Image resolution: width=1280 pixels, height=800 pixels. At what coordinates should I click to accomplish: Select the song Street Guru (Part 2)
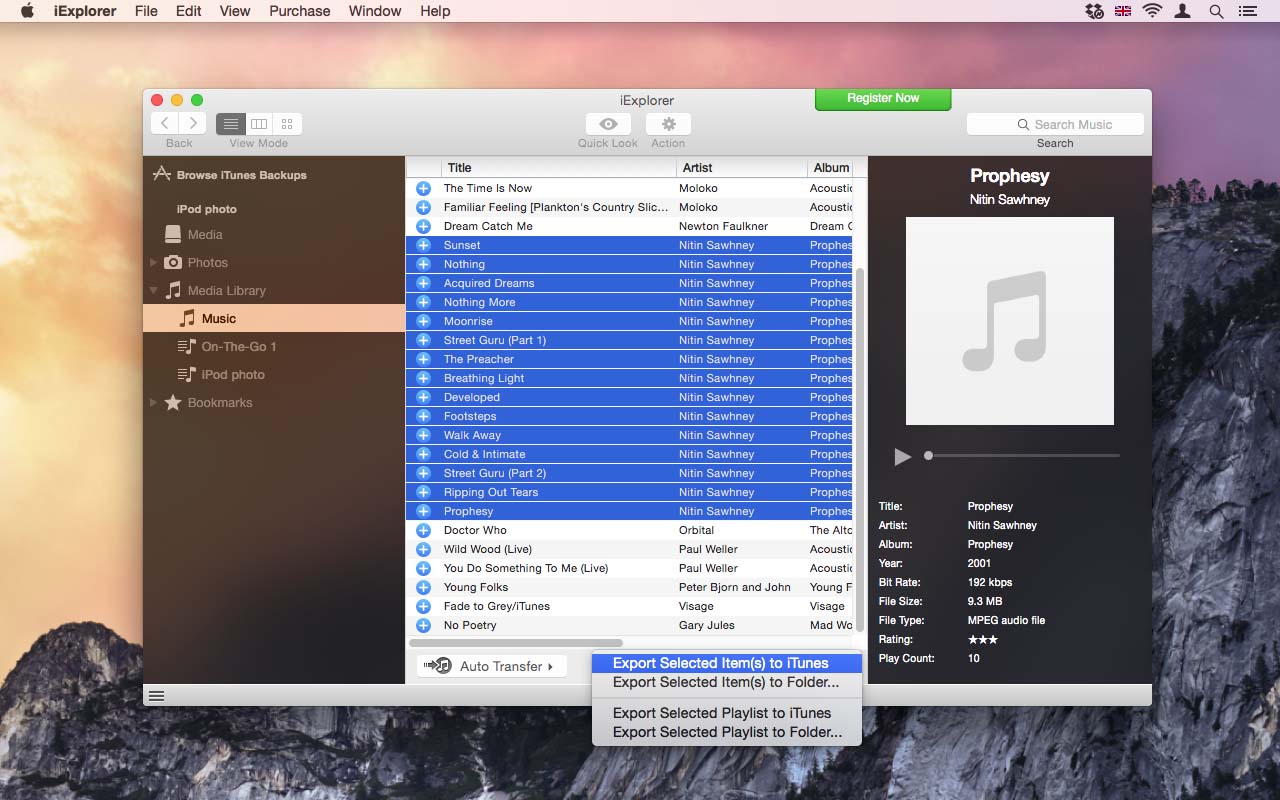630,473
